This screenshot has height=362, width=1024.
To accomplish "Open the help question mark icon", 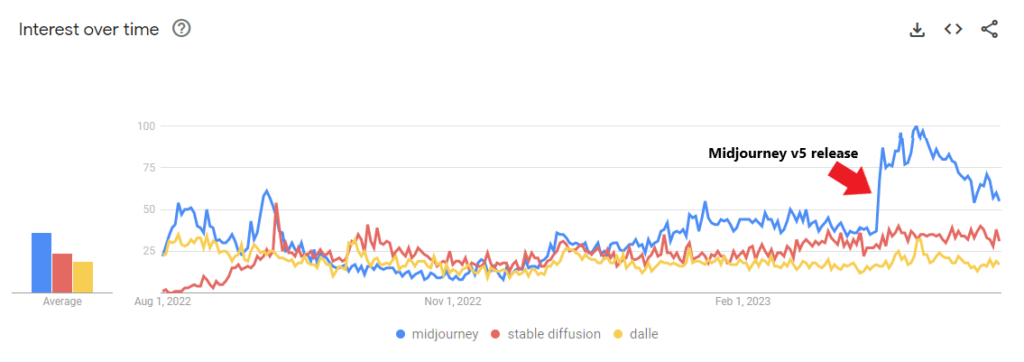I will [x=182, y=29].
